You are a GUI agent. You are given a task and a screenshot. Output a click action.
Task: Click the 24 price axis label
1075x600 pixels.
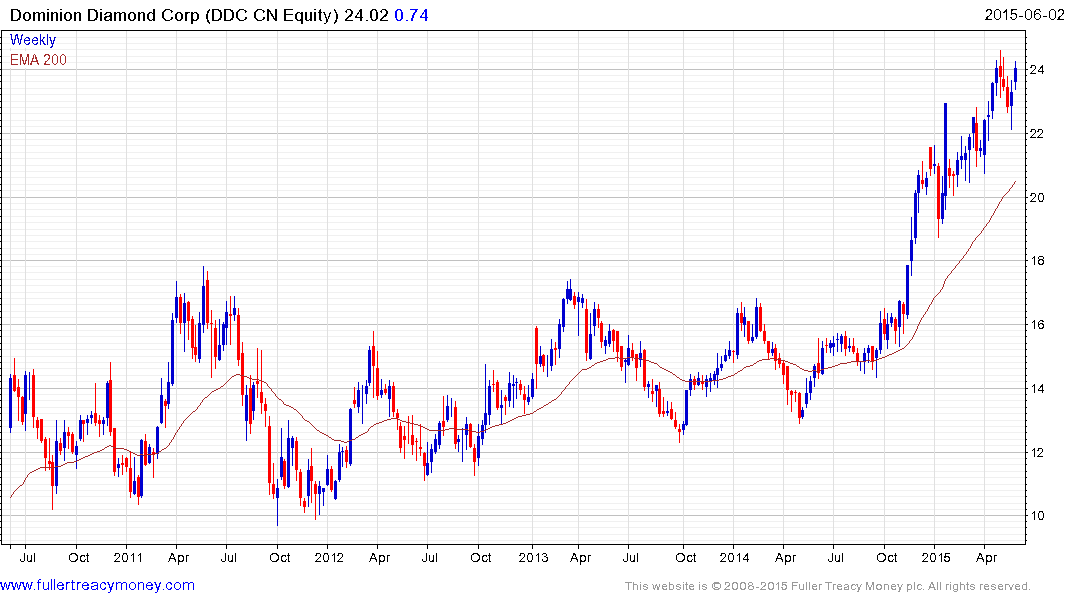click(x=1037, y=70)
